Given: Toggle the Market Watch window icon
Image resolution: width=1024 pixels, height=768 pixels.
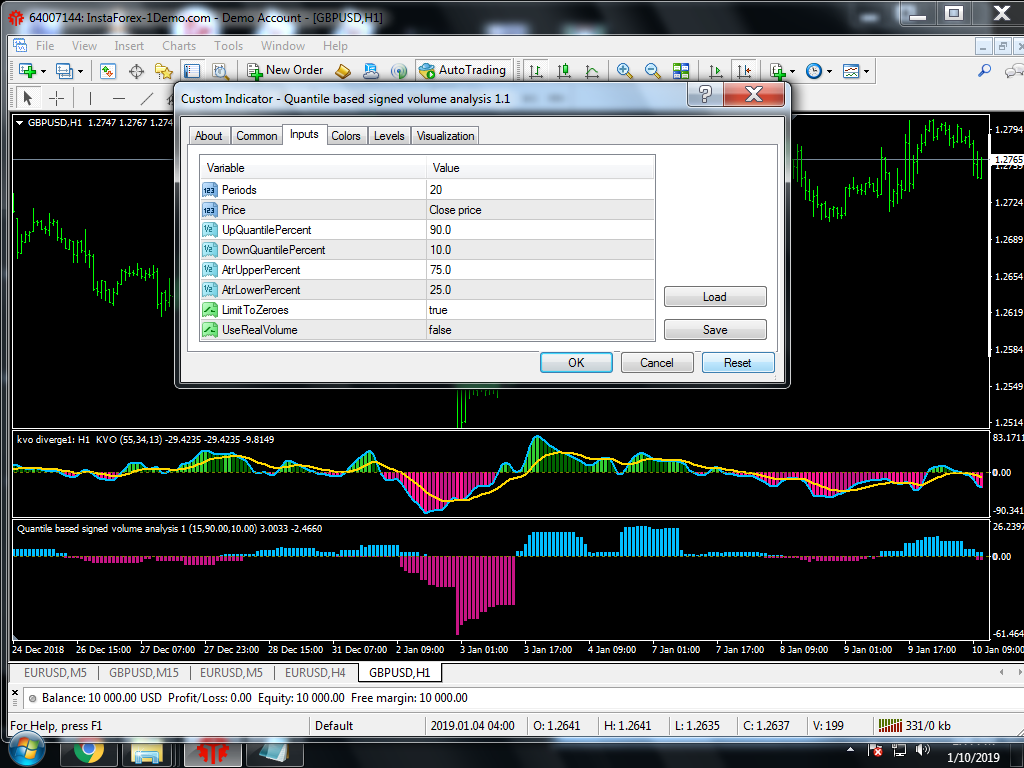Looking at the screenshot, I should coord(108,71).
